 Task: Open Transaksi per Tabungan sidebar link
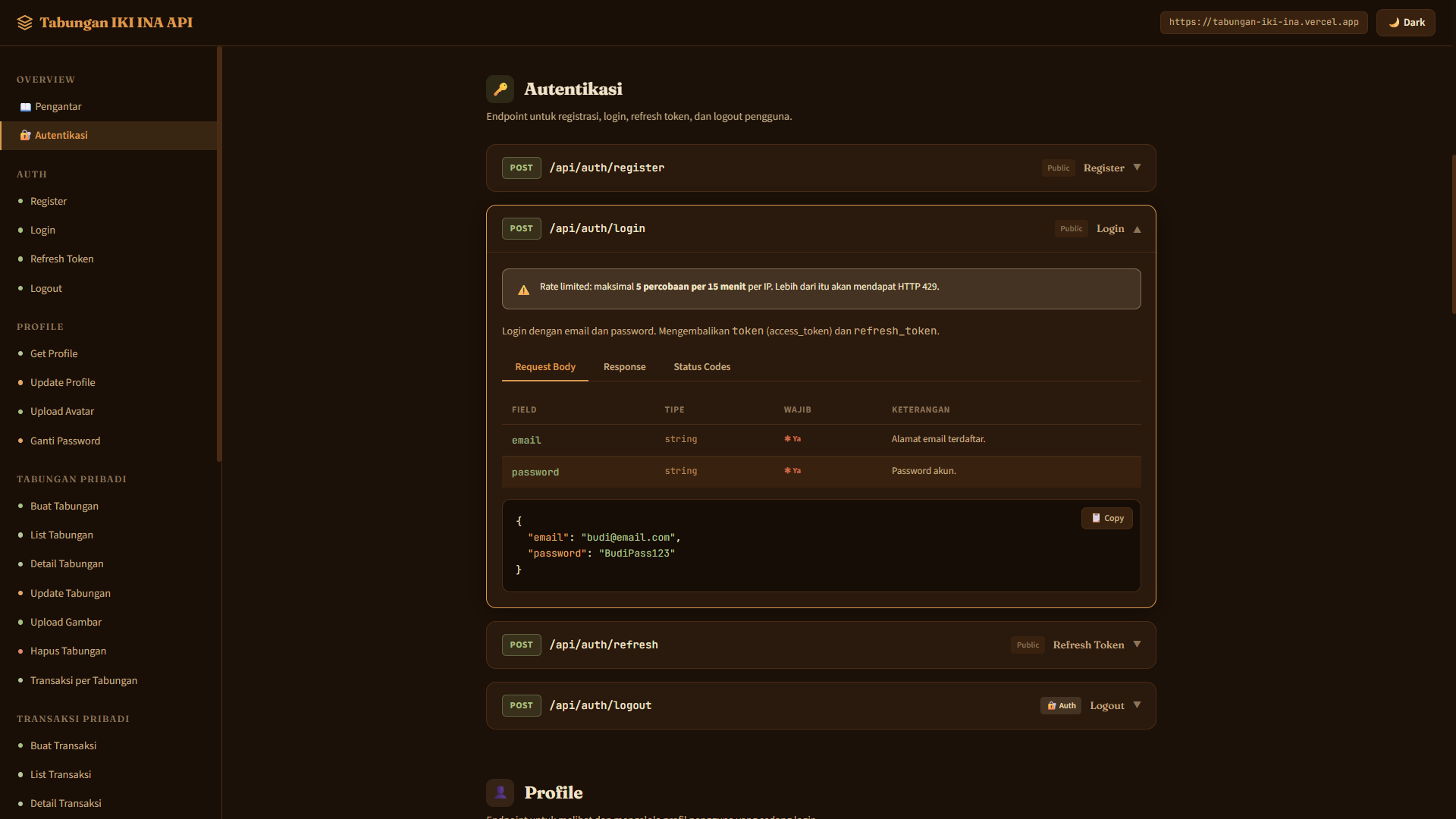(83, 681)
